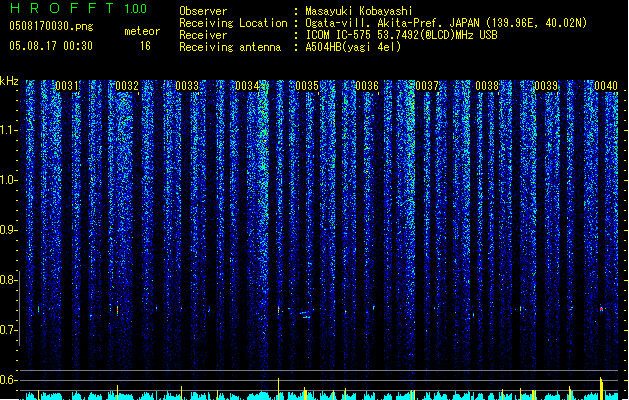The height and width of the screenshot is (400, 629).
Task: Click the 1.0 kHz axis tick label
Action: point(8,180)
